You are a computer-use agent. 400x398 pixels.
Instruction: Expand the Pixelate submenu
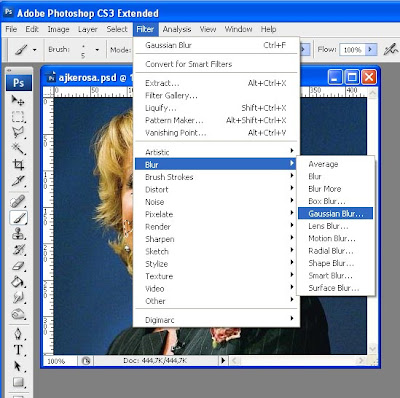coord(216,214)
